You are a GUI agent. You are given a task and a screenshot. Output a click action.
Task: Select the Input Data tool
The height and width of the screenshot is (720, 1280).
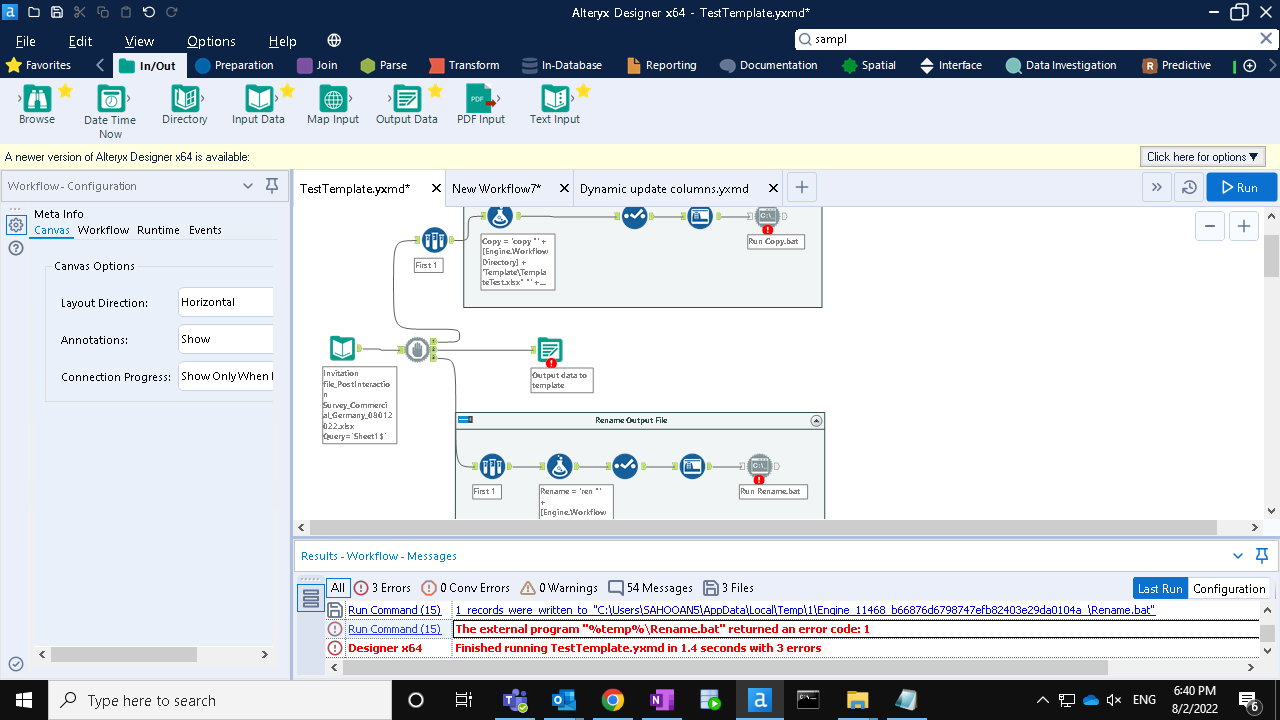(x=258, y=100)
